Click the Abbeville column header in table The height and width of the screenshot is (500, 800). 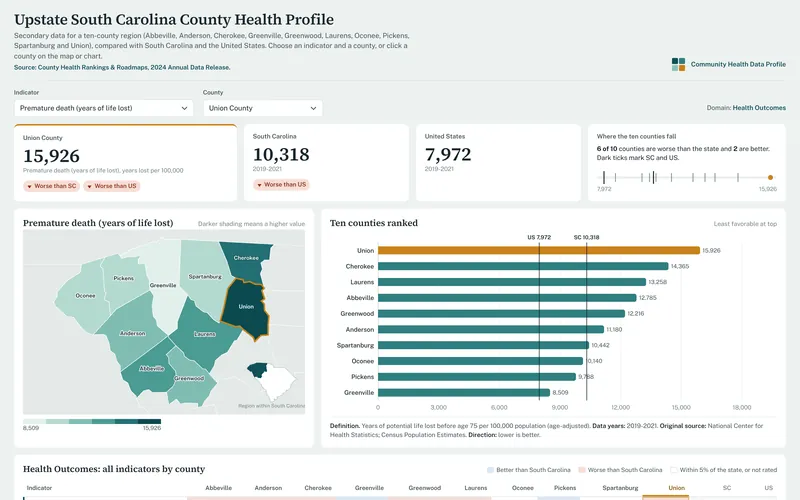[218, 488]
